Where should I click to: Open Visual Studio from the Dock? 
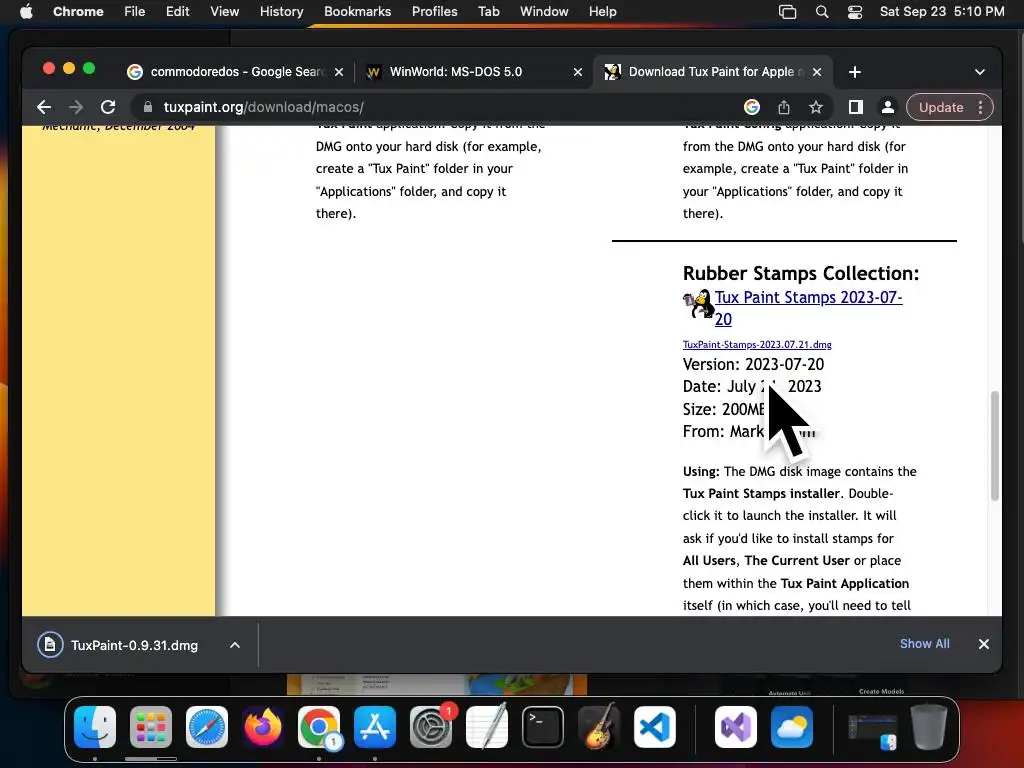coord(736,727)
